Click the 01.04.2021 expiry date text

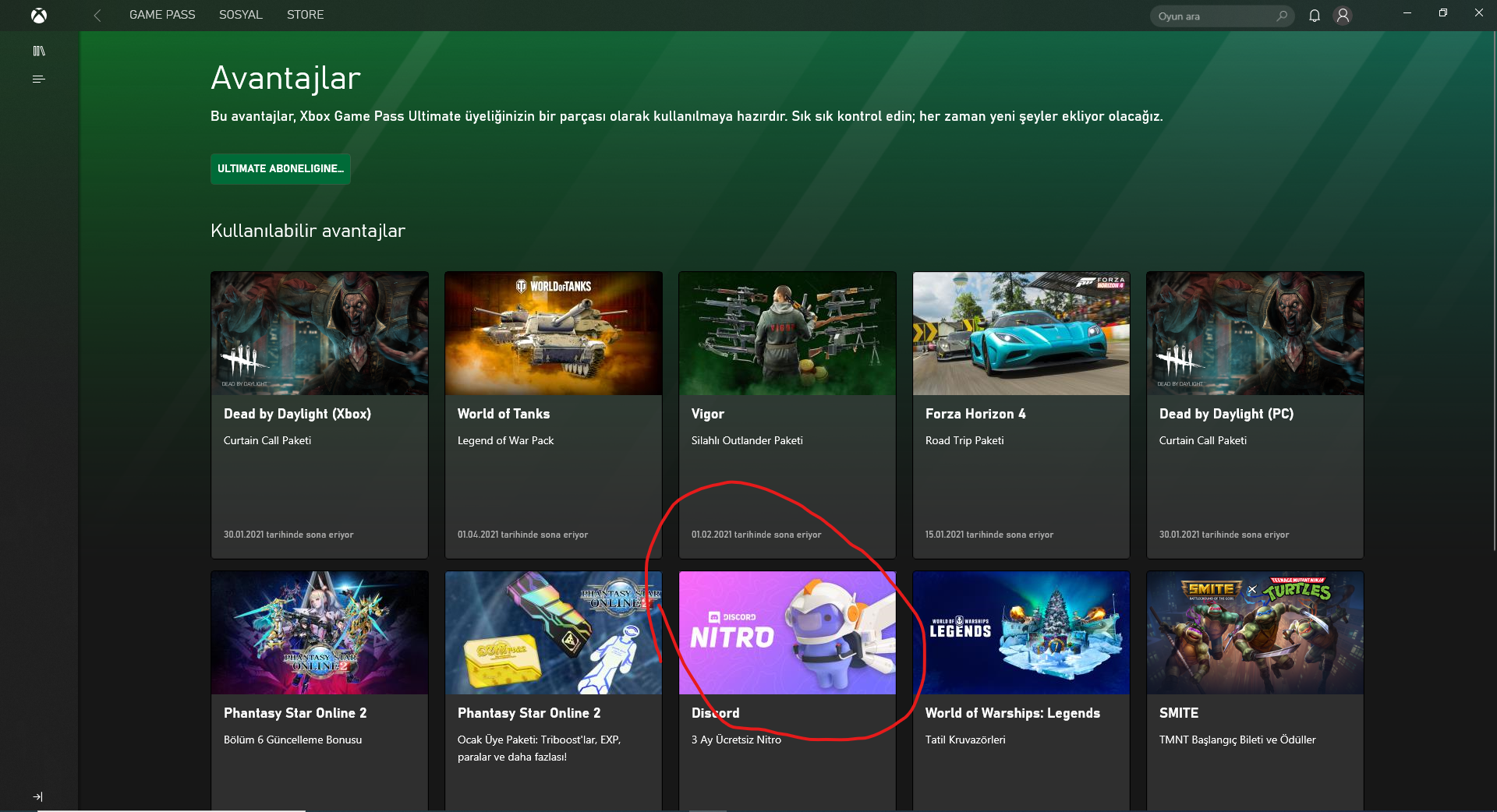(522, 535)
